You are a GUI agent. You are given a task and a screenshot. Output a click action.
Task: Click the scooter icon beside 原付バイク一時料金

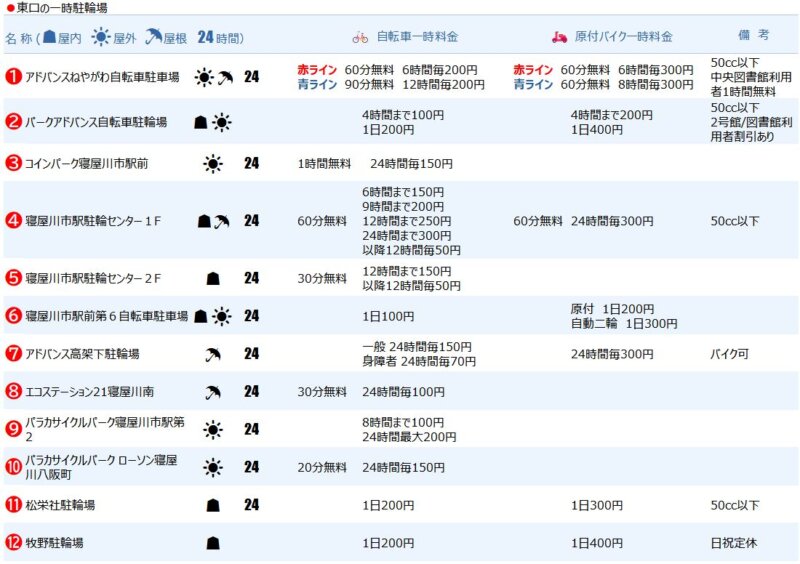560,38
